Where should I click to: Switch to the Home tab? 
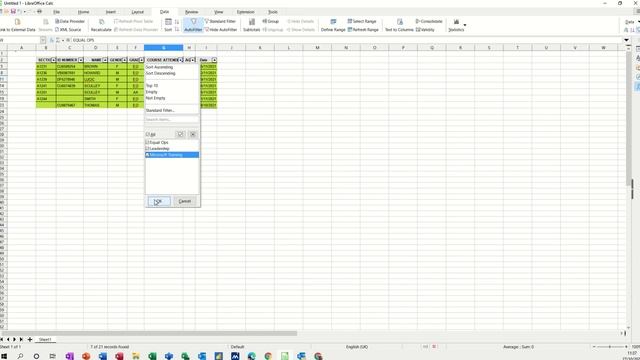pyautogui.click(x=83, y=12)
